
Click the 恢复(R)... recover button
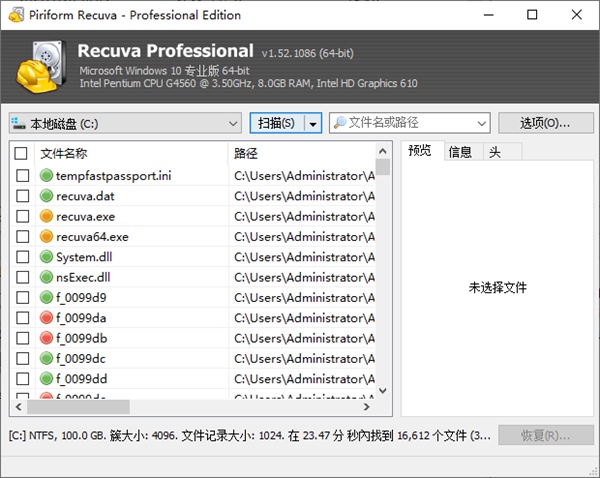[x=546, y=435]
